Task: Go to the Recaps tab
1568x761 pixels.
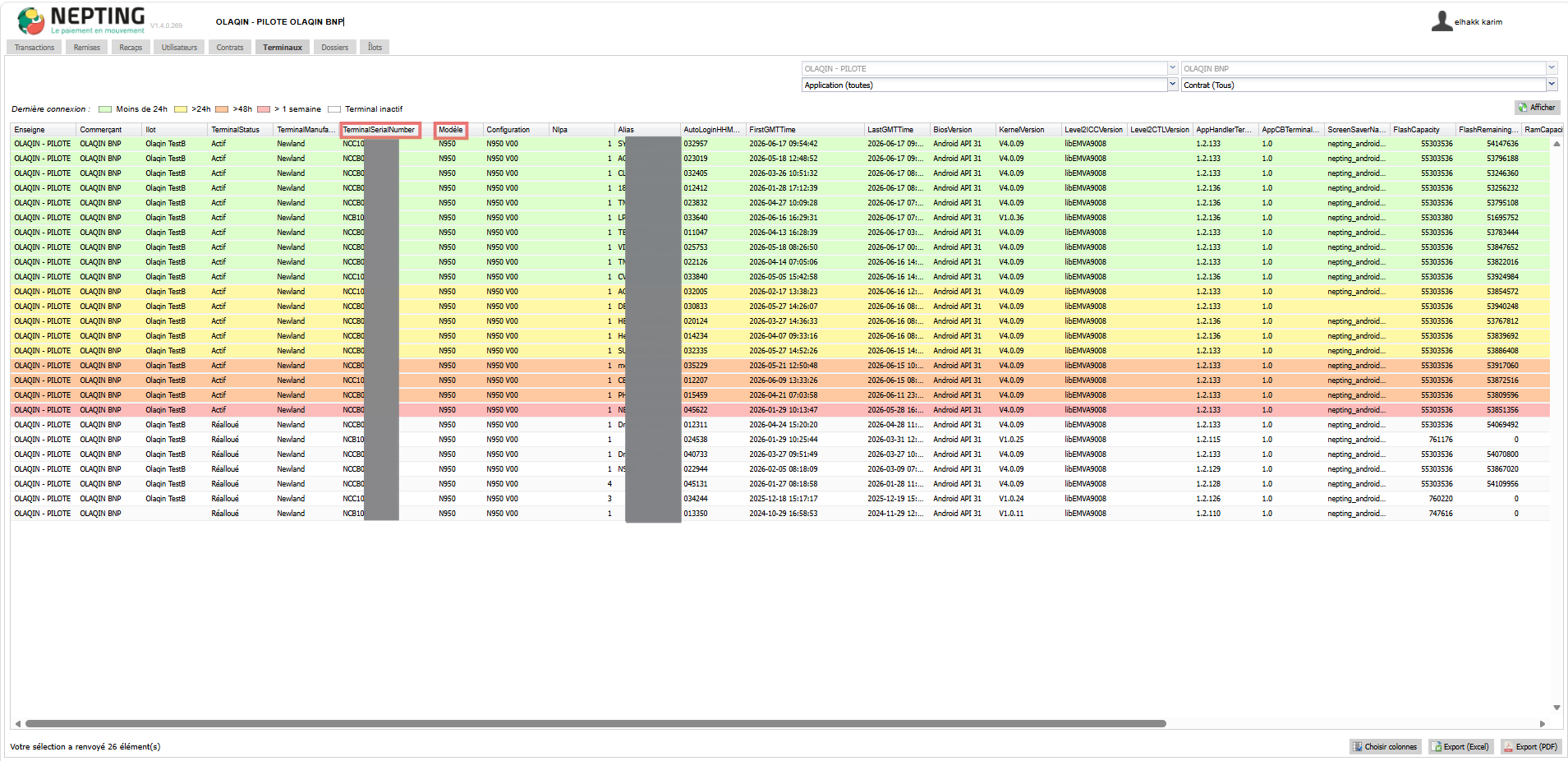Action: (131, 48)
